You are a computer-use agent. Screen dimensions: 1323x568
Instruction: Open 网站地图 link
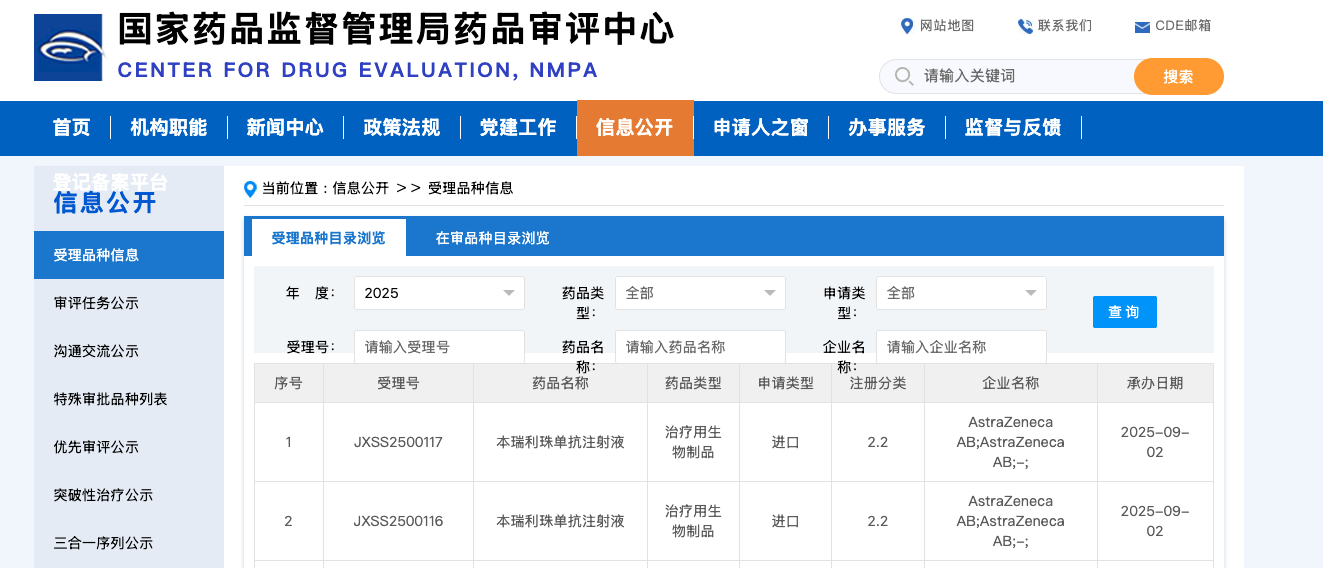tap(947, 26)
